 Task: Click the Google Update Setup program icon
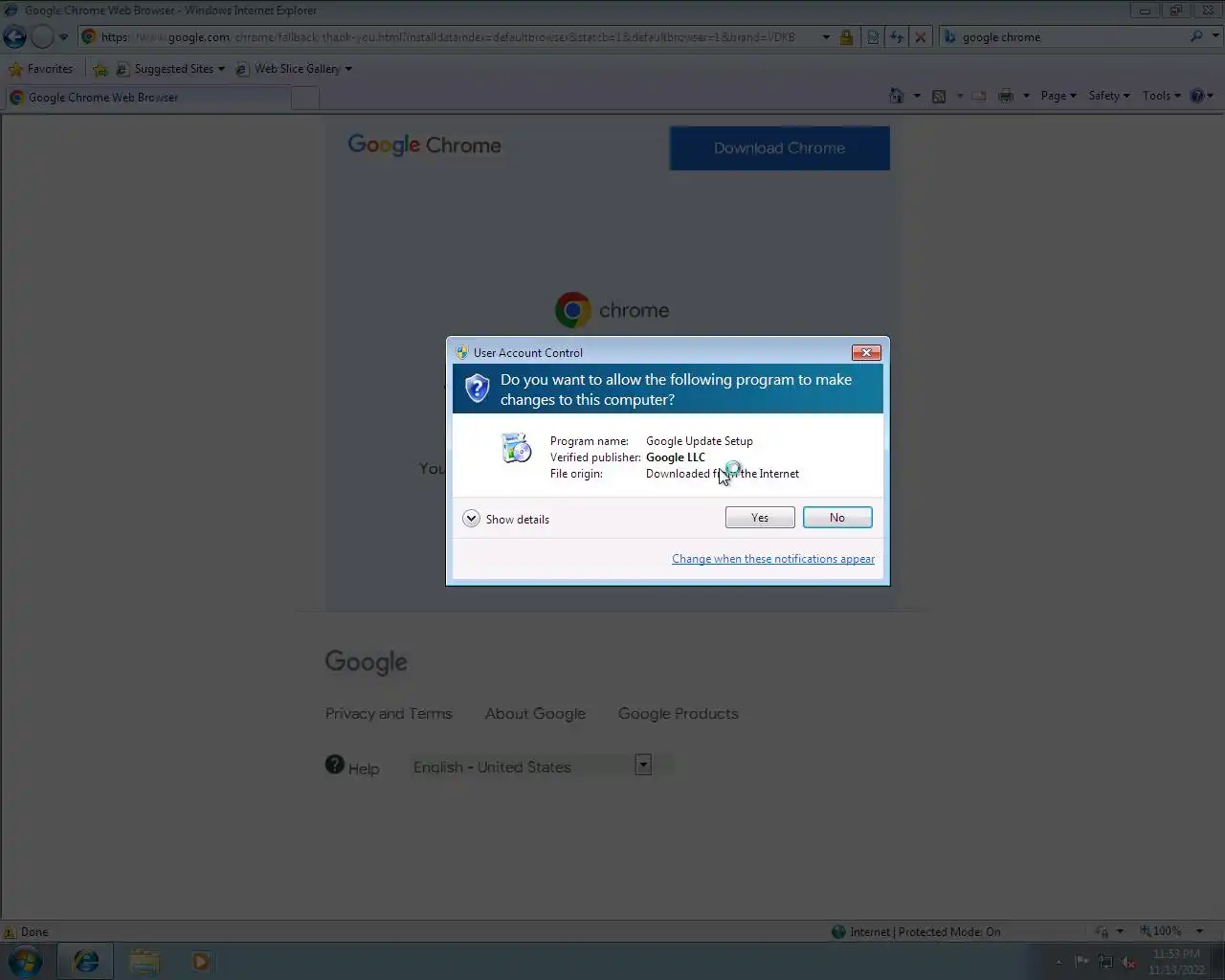[516, 448]
